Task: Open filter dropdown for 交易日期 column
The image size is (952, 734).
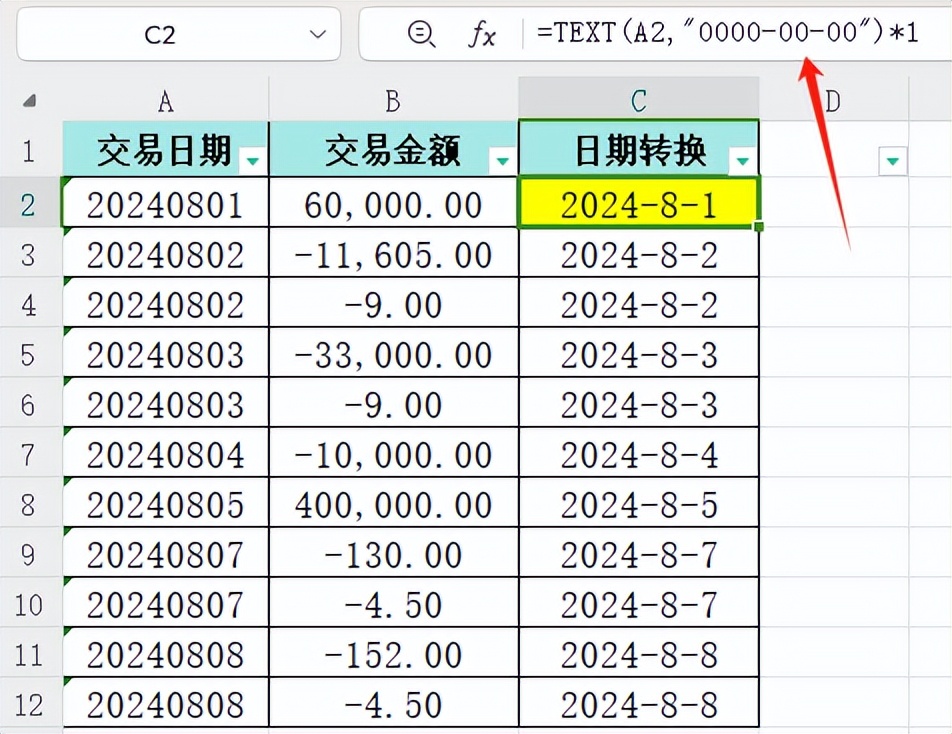Action: pos(253,161)
